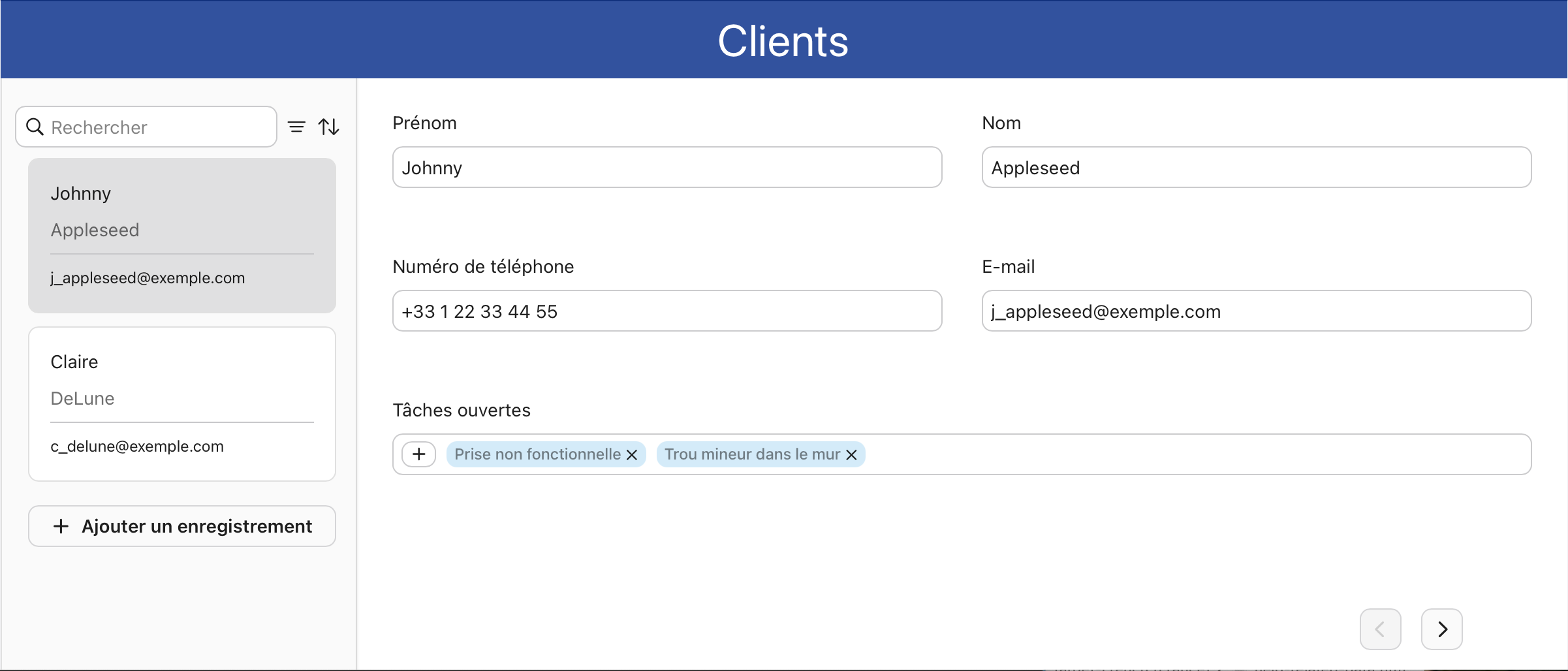Screen dimensions: 1568x671
Task: Remove the "Trou mineur dans le mur" task tag
Action: coord(851,455)
